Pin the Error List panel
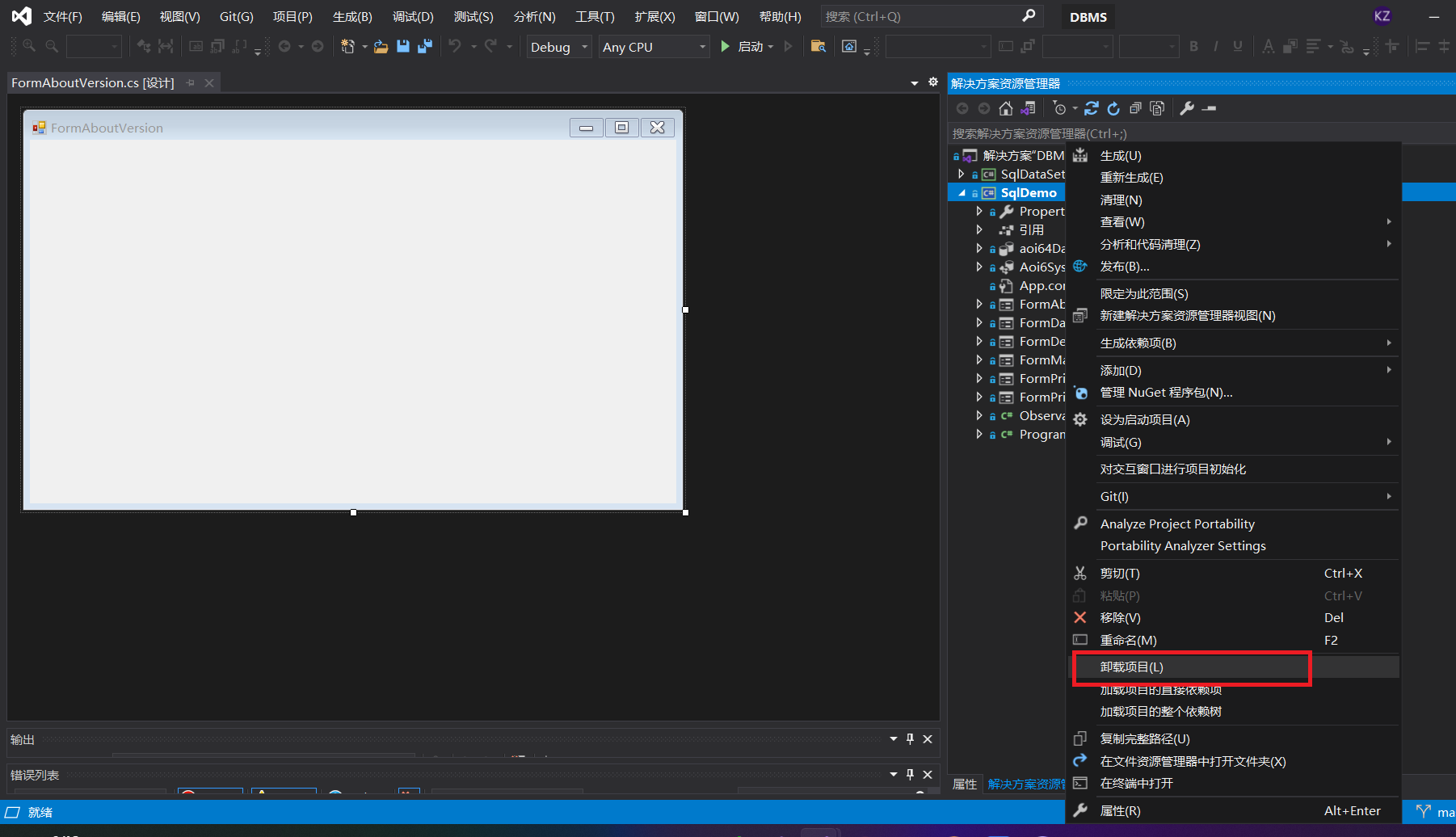The width and height of the screenshot is (1456, 837). click(911, 775)
